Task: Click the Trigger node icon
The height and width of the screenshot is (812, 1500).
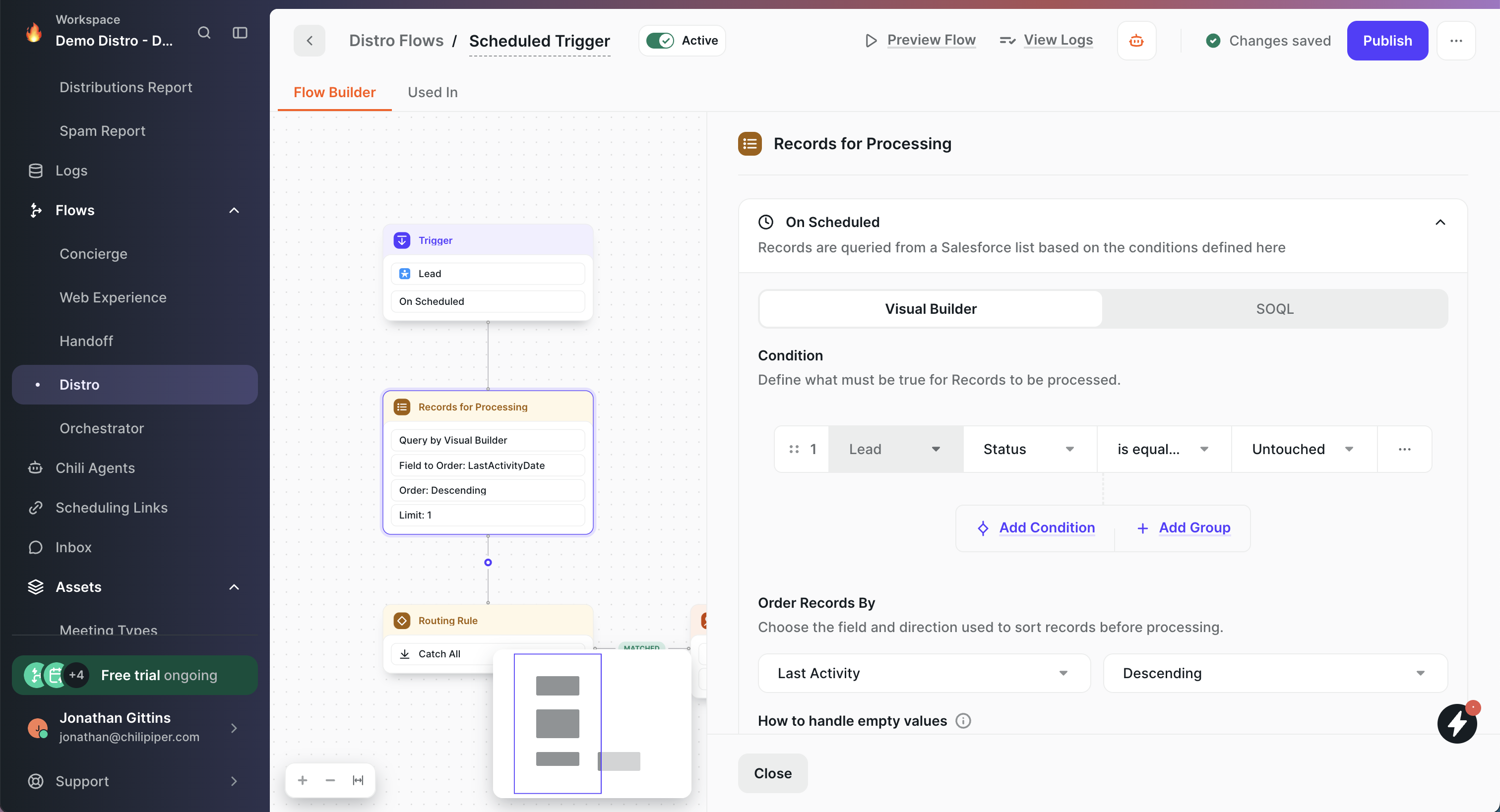Action: [x=402, y=240]
